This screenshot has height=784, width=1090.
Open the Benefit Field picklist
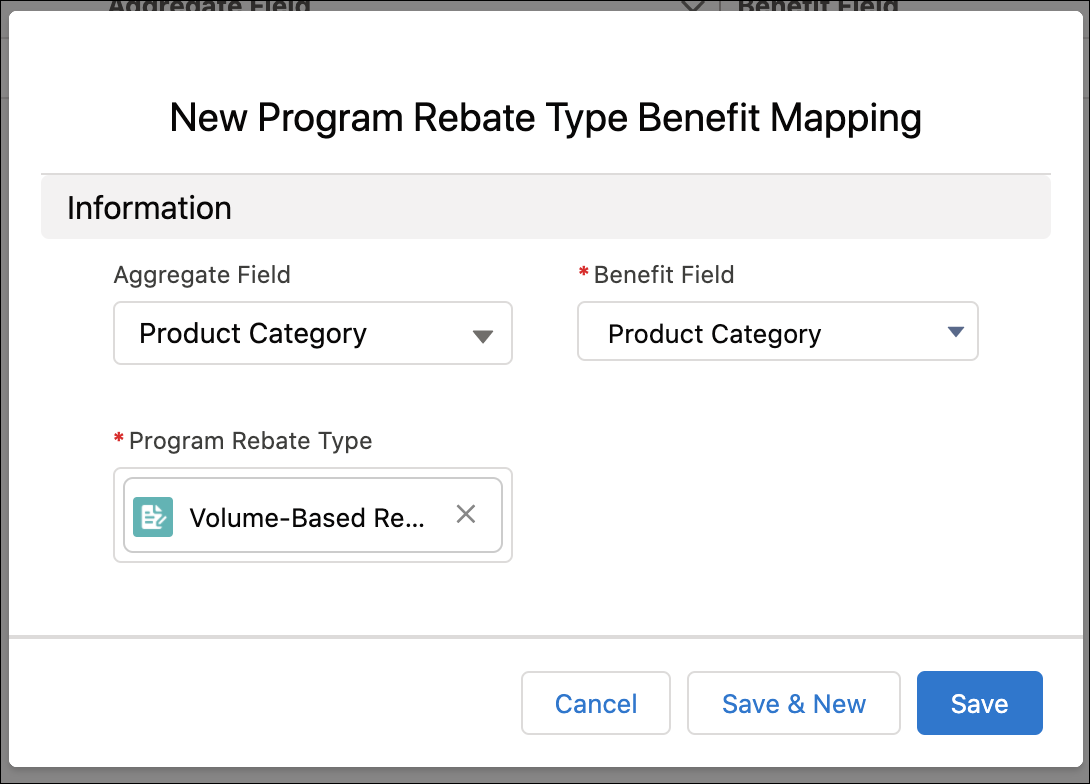[x=778, y=331]
